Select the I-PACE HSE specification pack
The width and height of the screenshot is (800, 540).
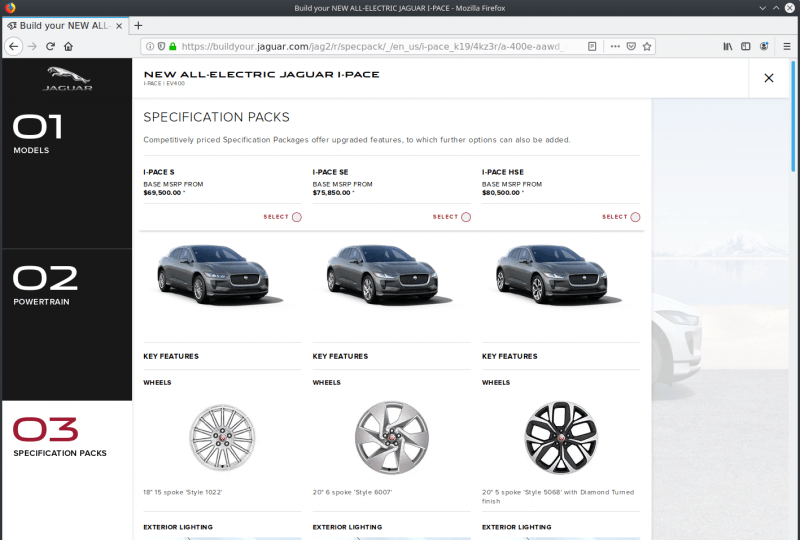pyautogui.click(x=621, y=217)
